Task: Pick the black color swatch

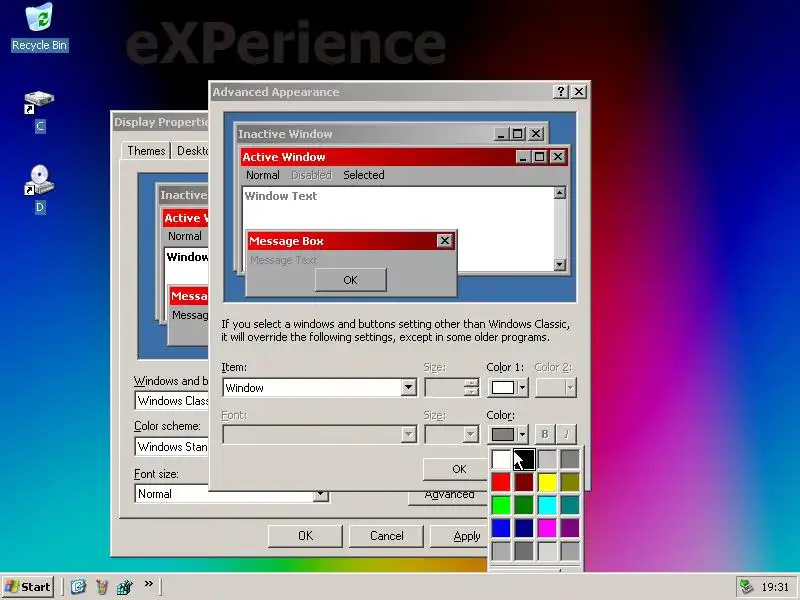Action: tap(524, 459)
